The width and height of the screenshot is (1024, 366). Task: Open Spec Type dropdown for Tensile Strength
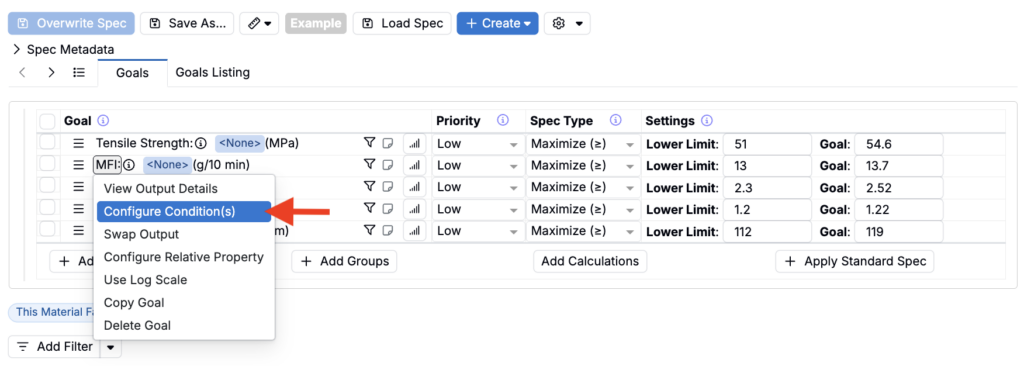tap(583, 144)
